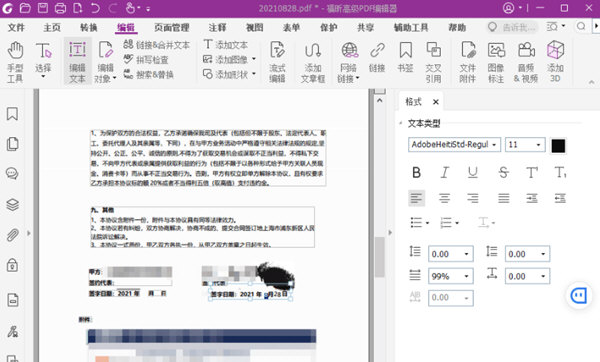Click File Attachment tool (文件附件)
This screenshot has height=362, width=600.
pos(468,62)
